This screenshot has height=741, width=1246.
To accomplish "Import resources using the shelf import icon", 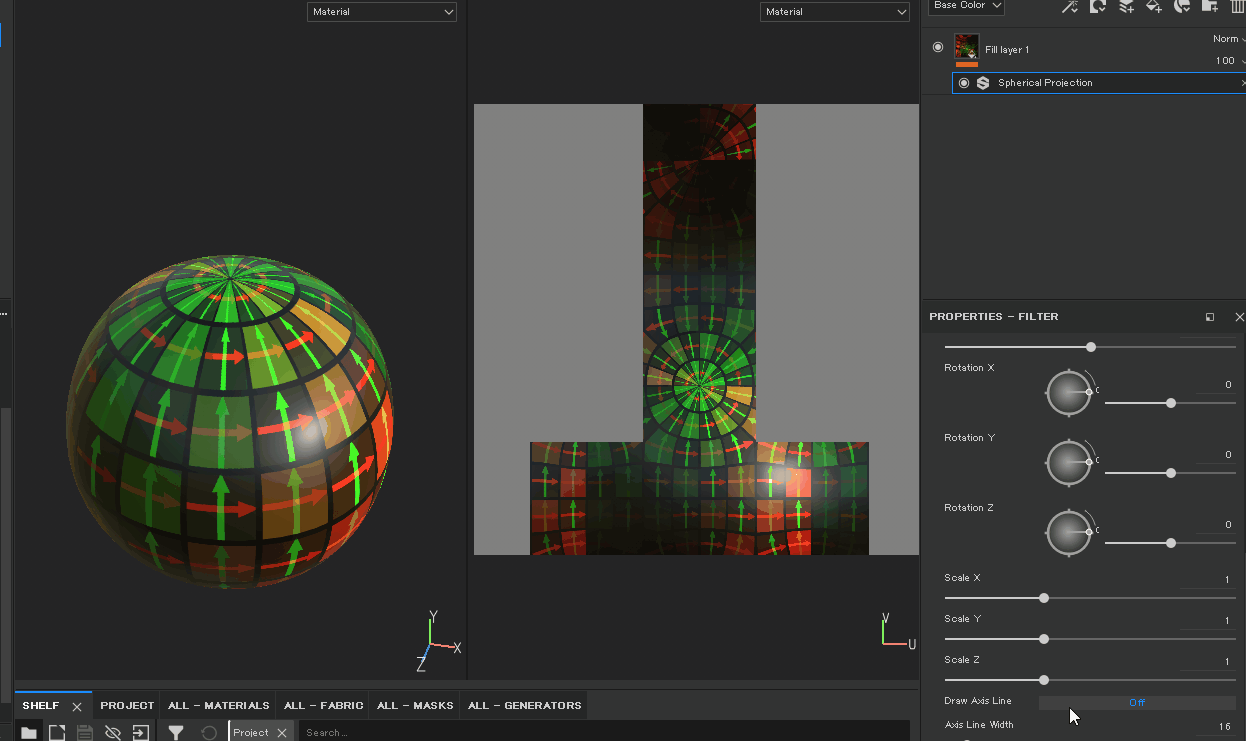I will click(141, 731).
